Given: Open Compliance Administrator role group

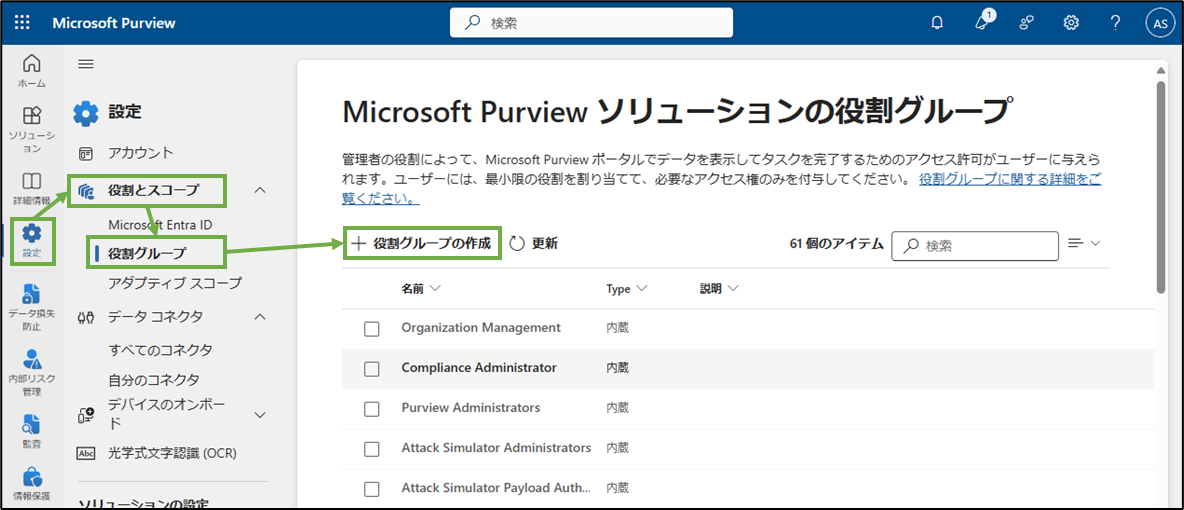Looking at the screenshot, I should click(x=479, y=368).
